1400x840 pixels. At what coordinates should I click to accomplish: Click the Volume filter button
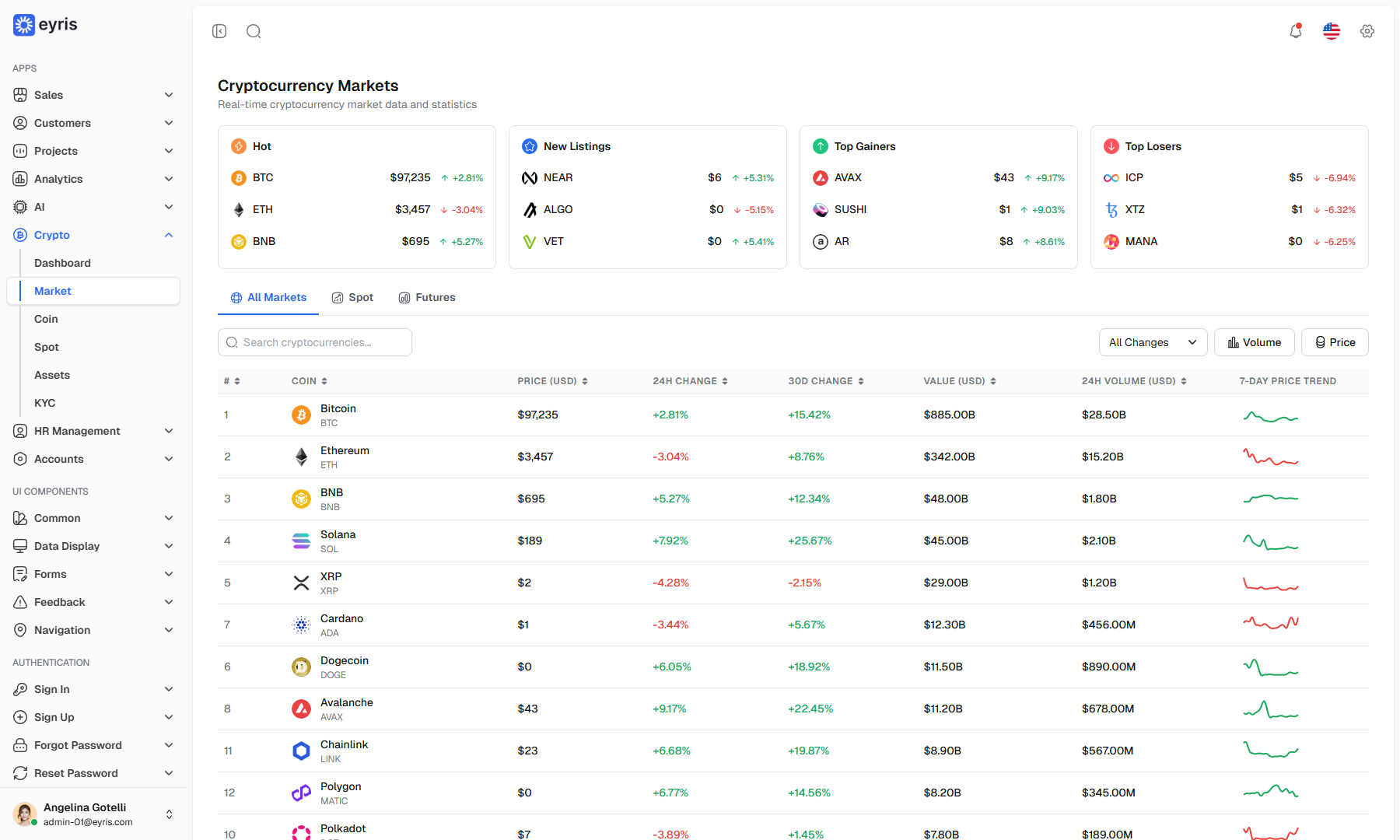1254,342
